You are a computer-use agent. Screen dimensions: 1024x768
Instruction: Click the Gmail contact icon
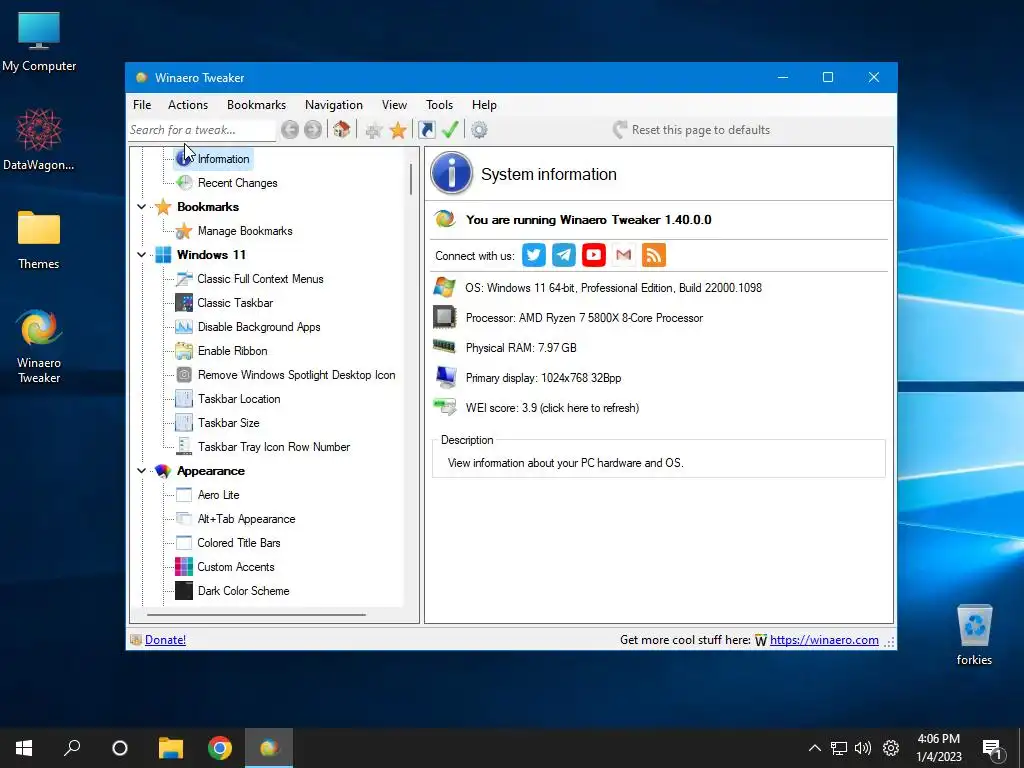click(x=624, y=255)
